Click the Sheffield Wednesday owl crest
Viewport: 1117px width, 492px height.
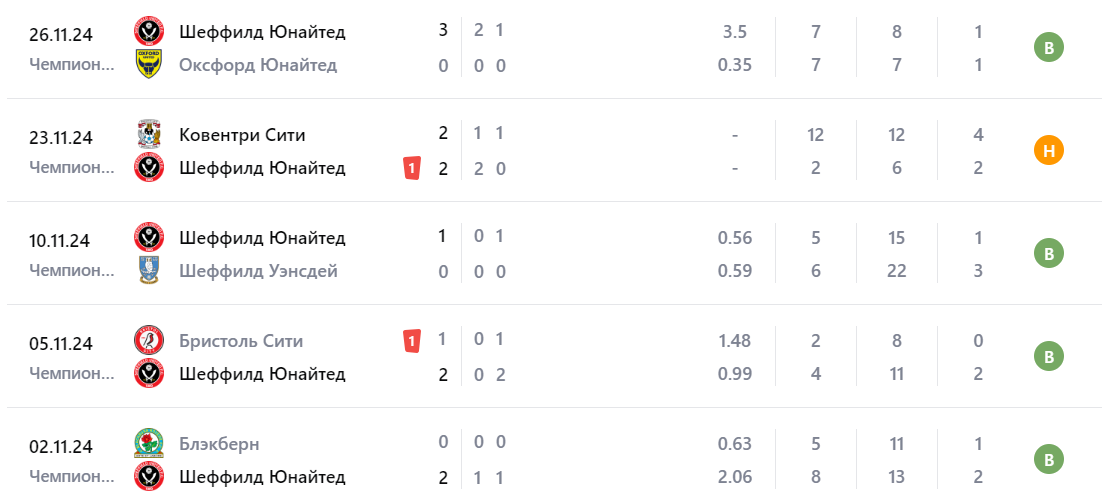tap(148, 270)
